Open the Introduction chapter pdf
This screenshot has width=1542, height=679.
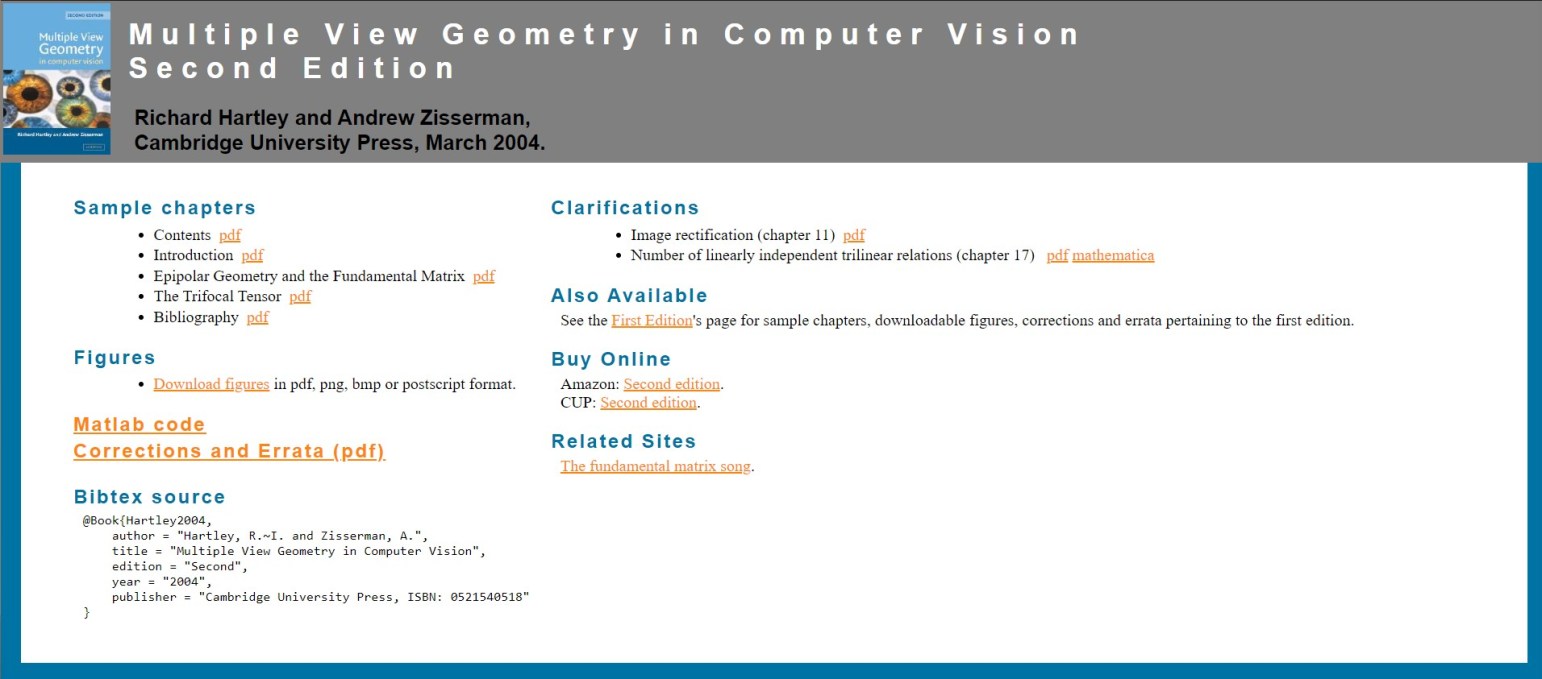pyautogui.click(x=251, y=255)
